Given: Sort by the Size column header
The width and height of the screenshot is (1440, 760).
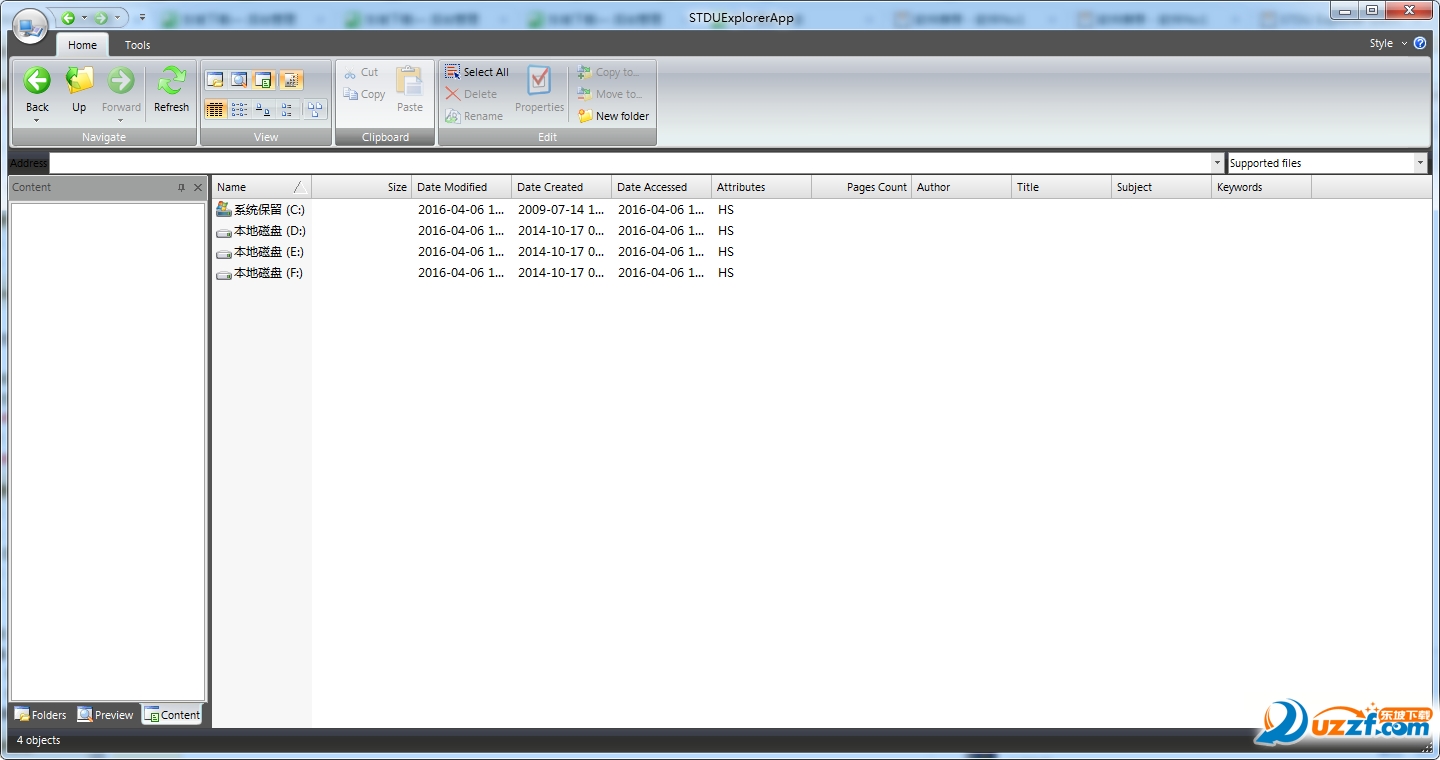Looking at the screenshot, I should [362, 187].
